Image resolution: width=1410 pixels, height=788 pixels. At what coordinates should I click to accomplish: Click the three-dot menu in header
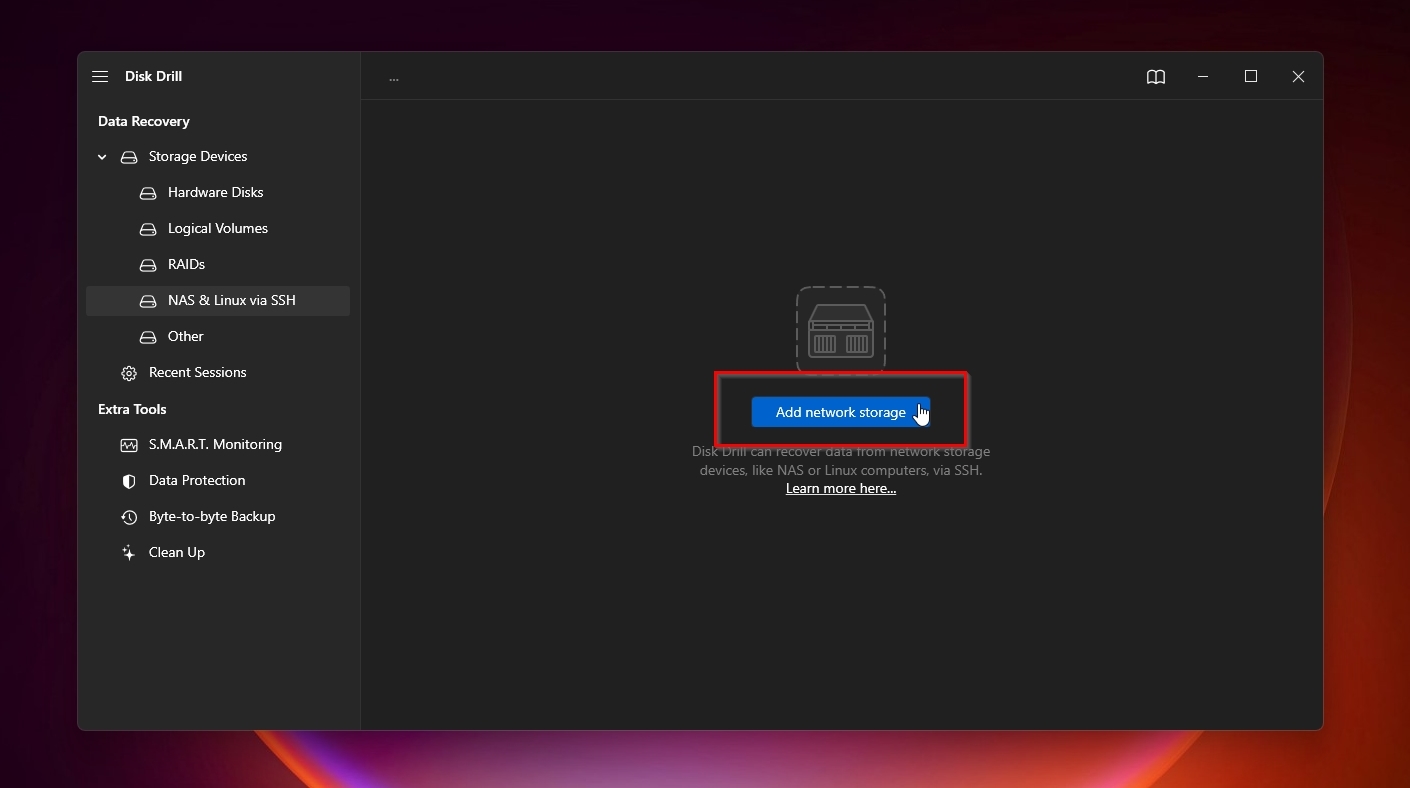tap(394, 78)
